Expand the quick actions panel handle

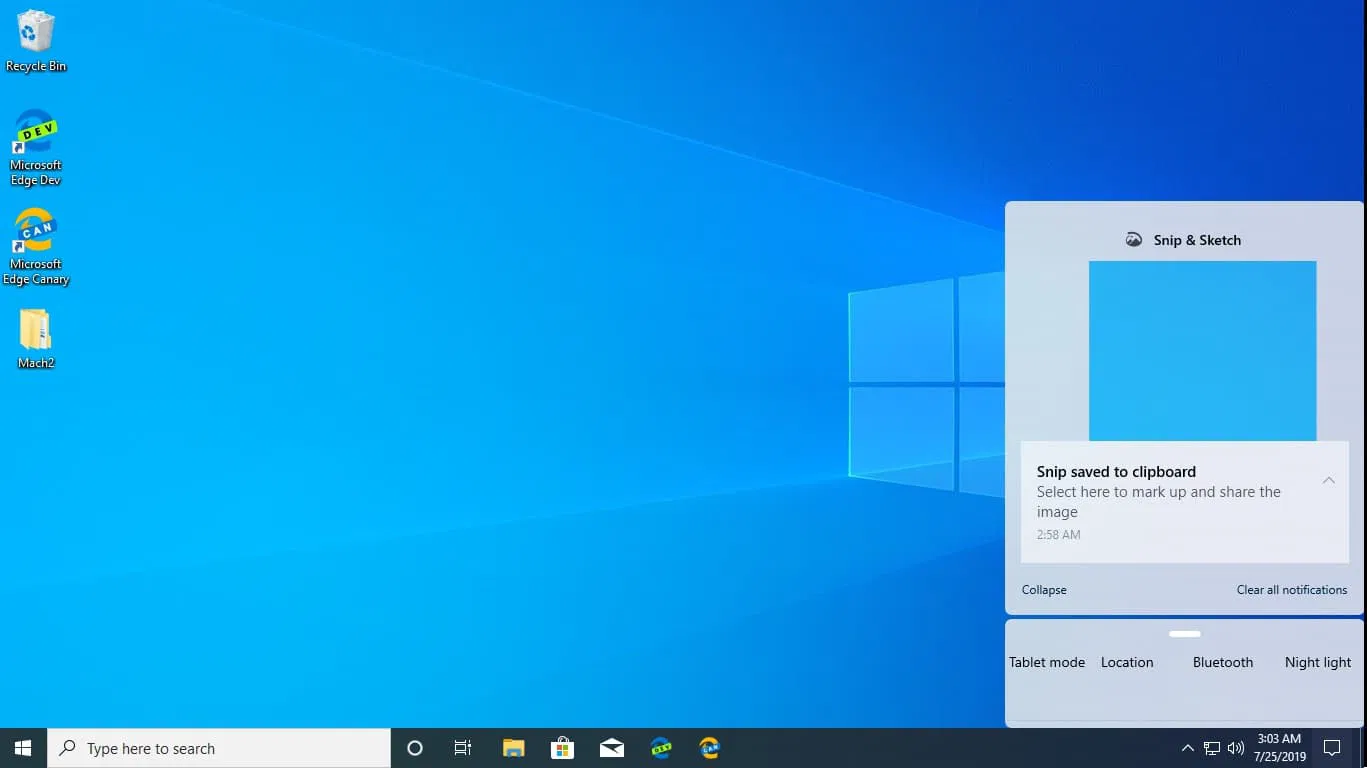(1184, 633)
